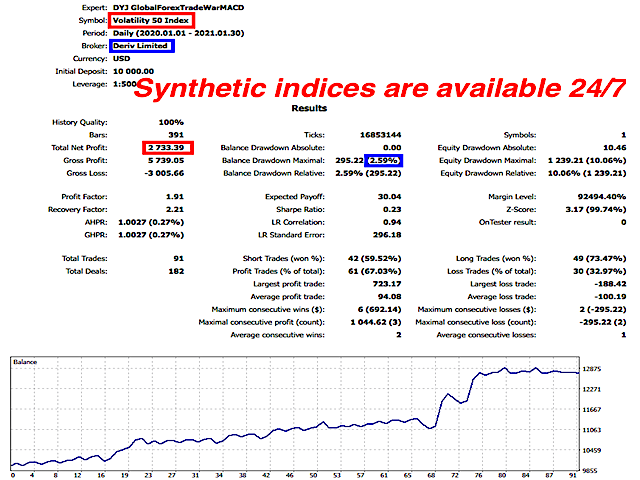The width and height of the screenshot is (640, 480).
Task: Click the LR Standard Error value 296.18
Action: pos(387,235)
